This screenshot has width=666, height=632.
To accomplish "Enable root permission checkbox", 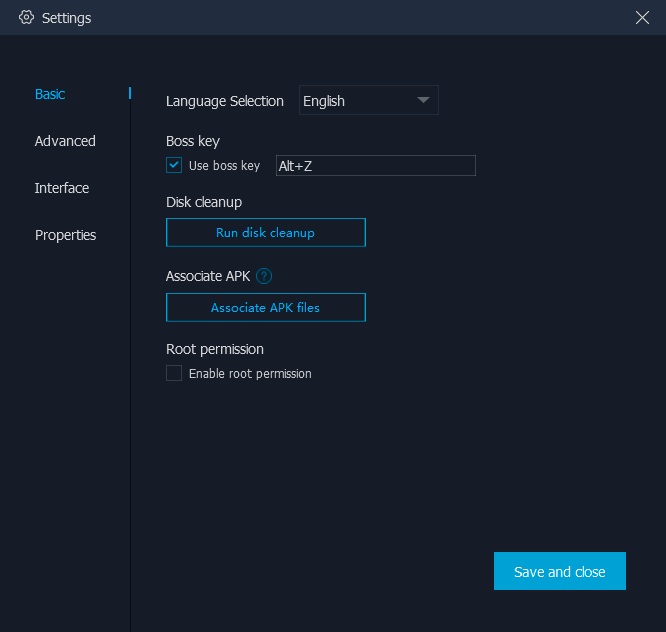I will point(174,373).
